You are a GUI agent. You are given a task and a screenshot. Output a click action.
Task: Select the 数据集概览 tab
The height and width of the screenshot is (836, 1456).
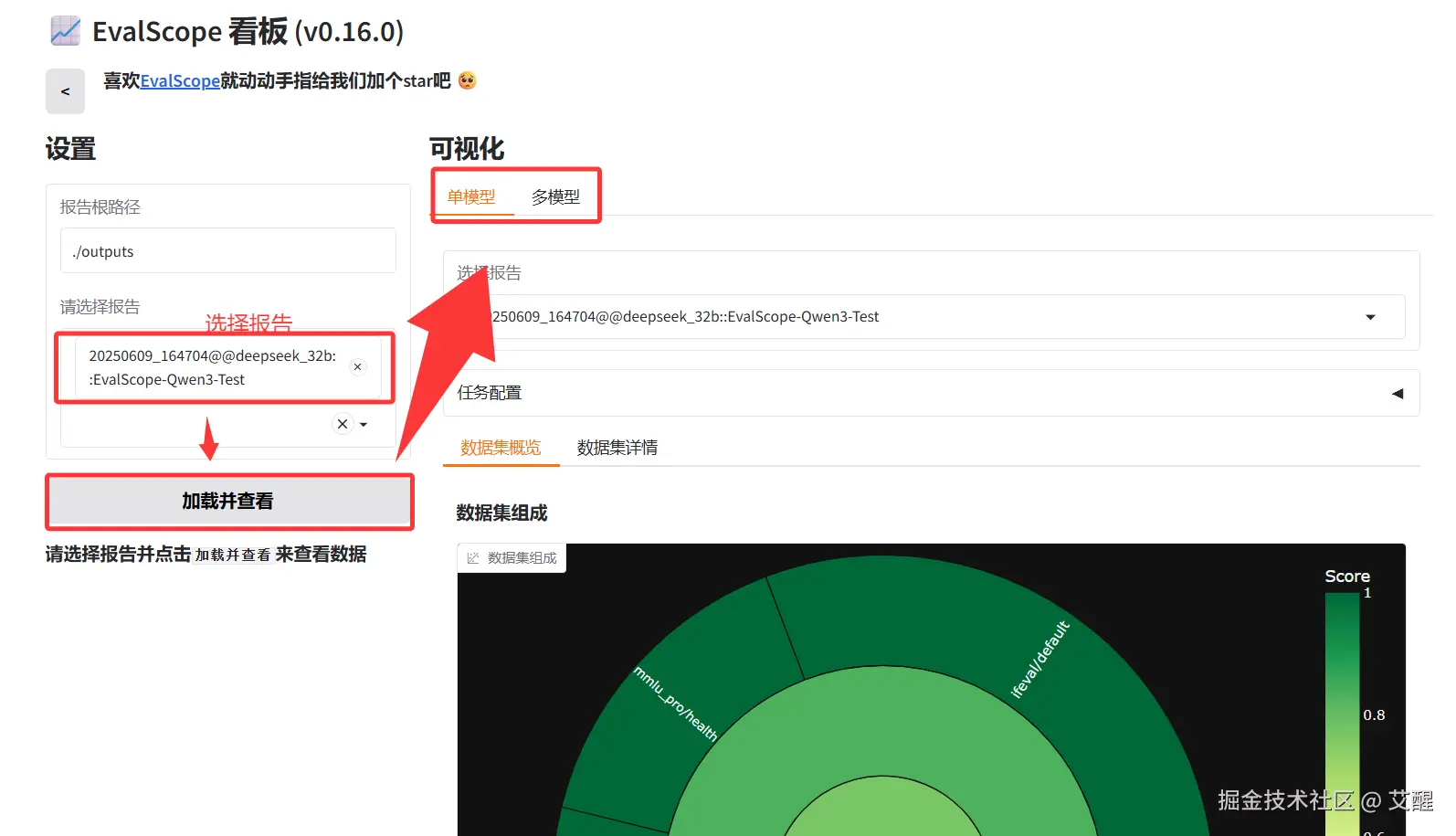click(501, 448)
